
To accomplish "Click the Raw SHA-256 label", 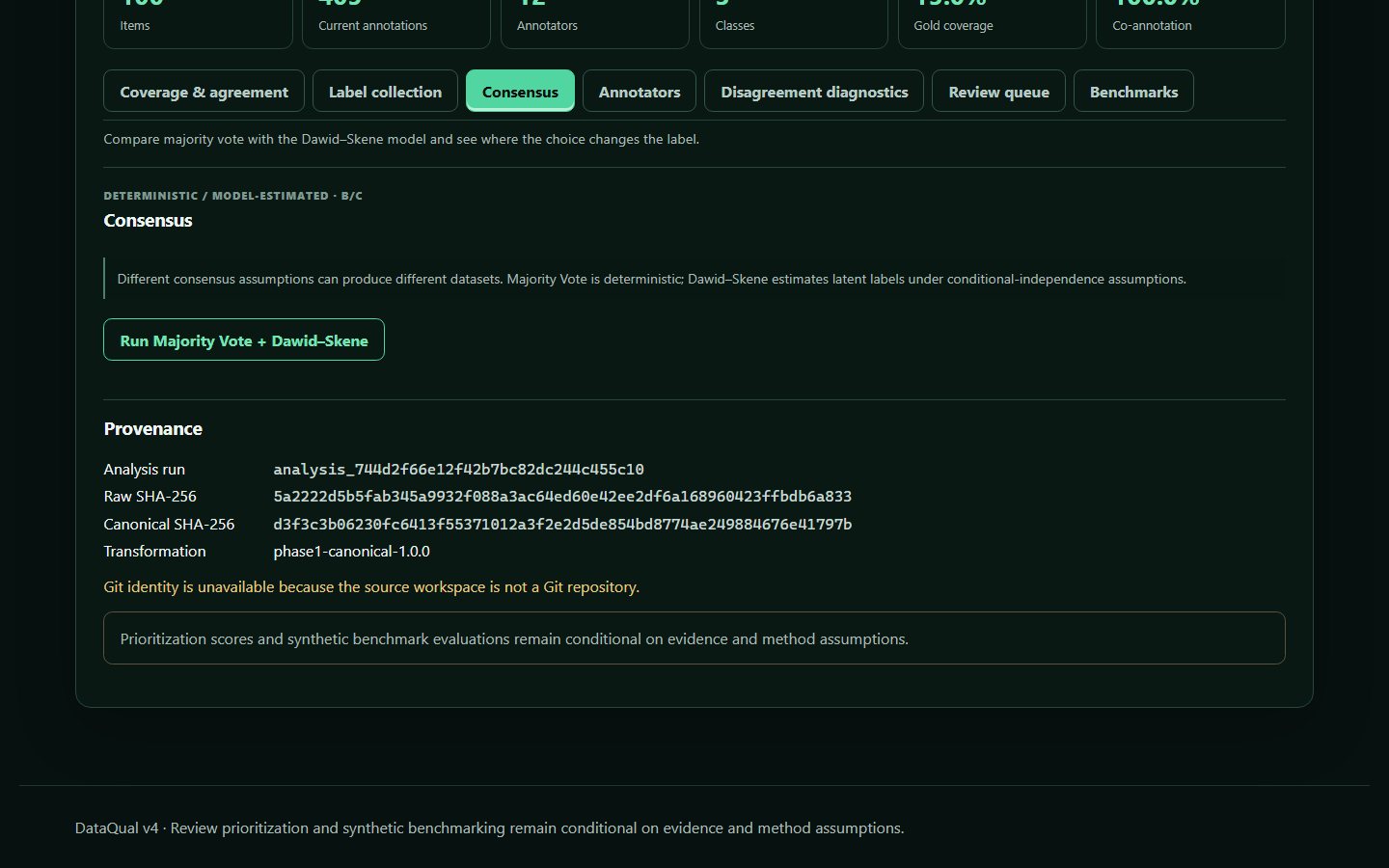I will (x=150, y=497).
